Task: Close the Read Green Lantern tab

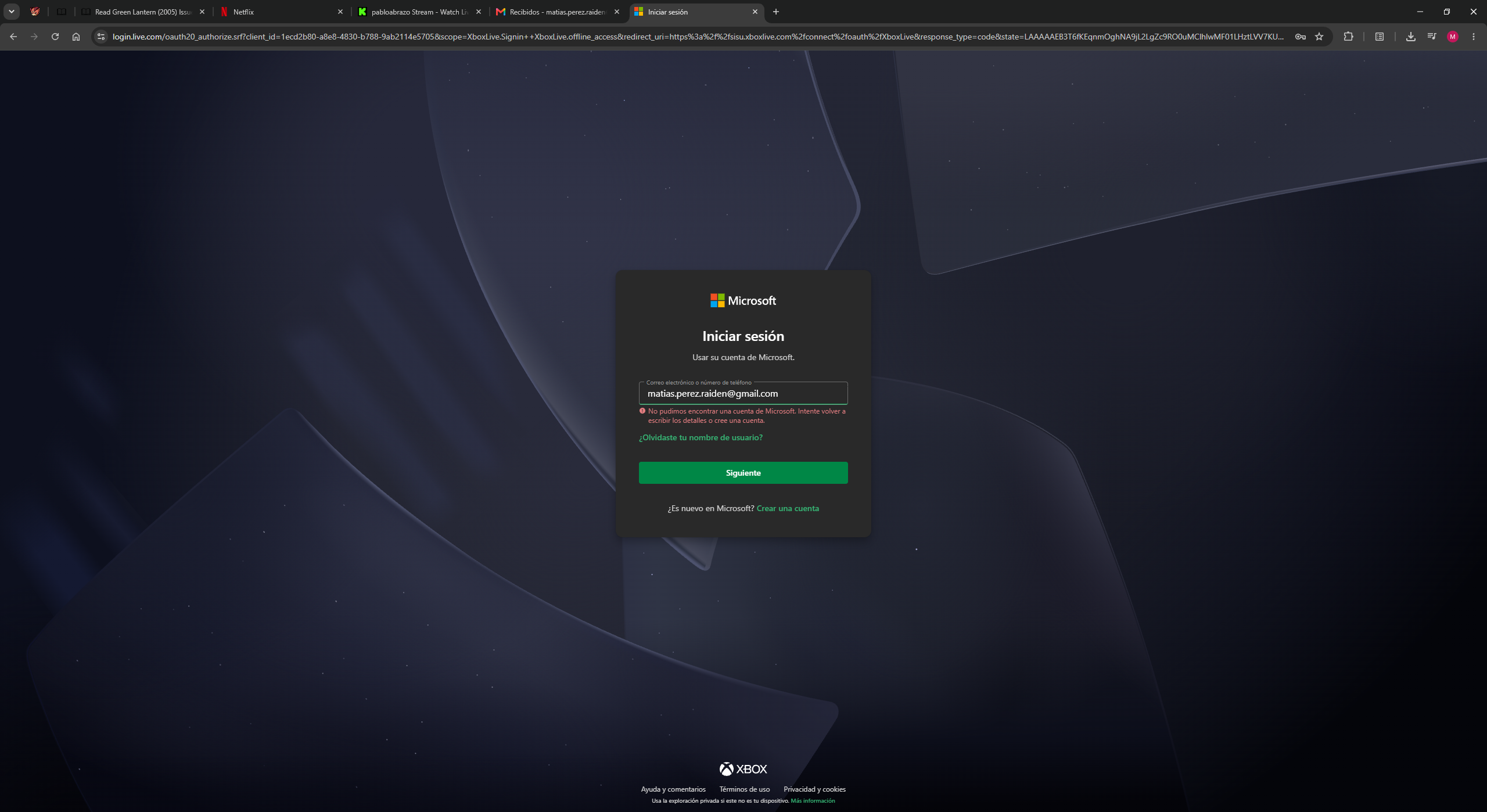Action: tap(202, 12)
